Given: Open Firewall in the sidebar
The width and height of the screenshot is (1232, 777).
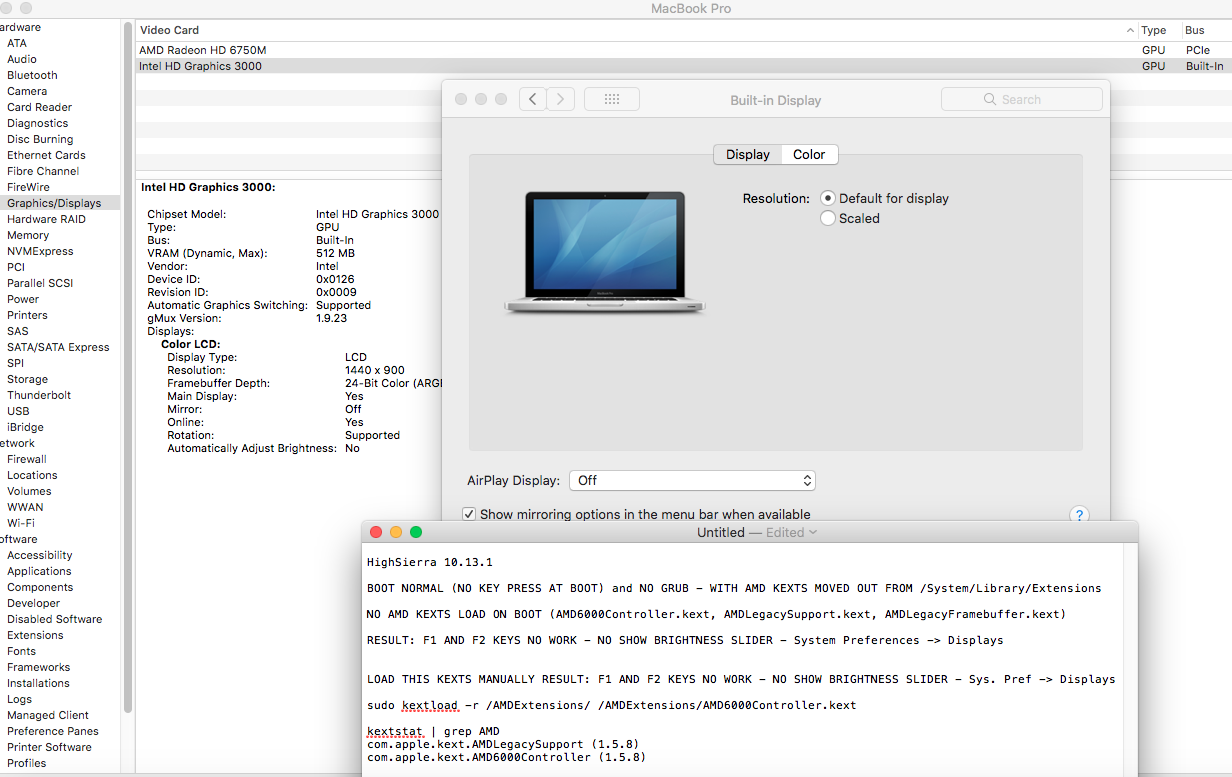Looking at the screenshot, I should (x=27, y=459).
